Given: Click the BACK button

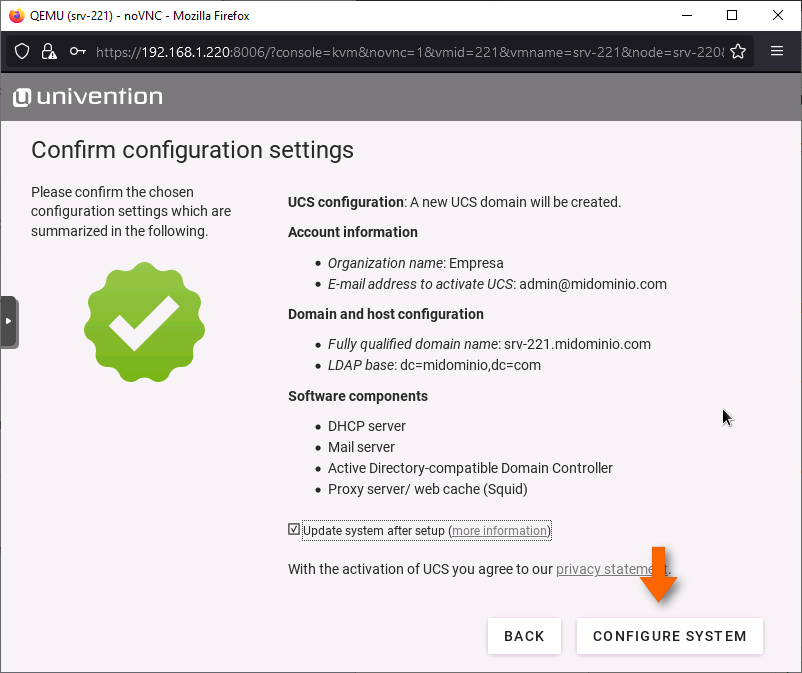Looking at the screenshot, I should (524, 636).
